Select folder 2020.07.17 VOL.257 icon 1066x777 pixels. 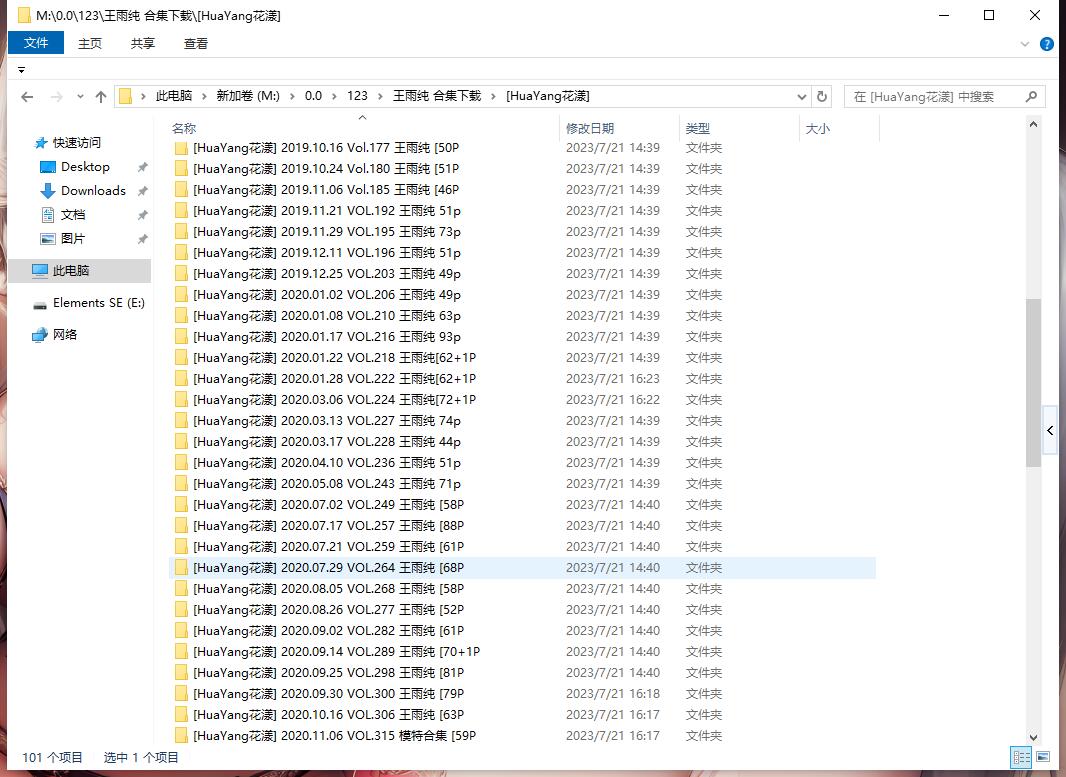[181, 526]
